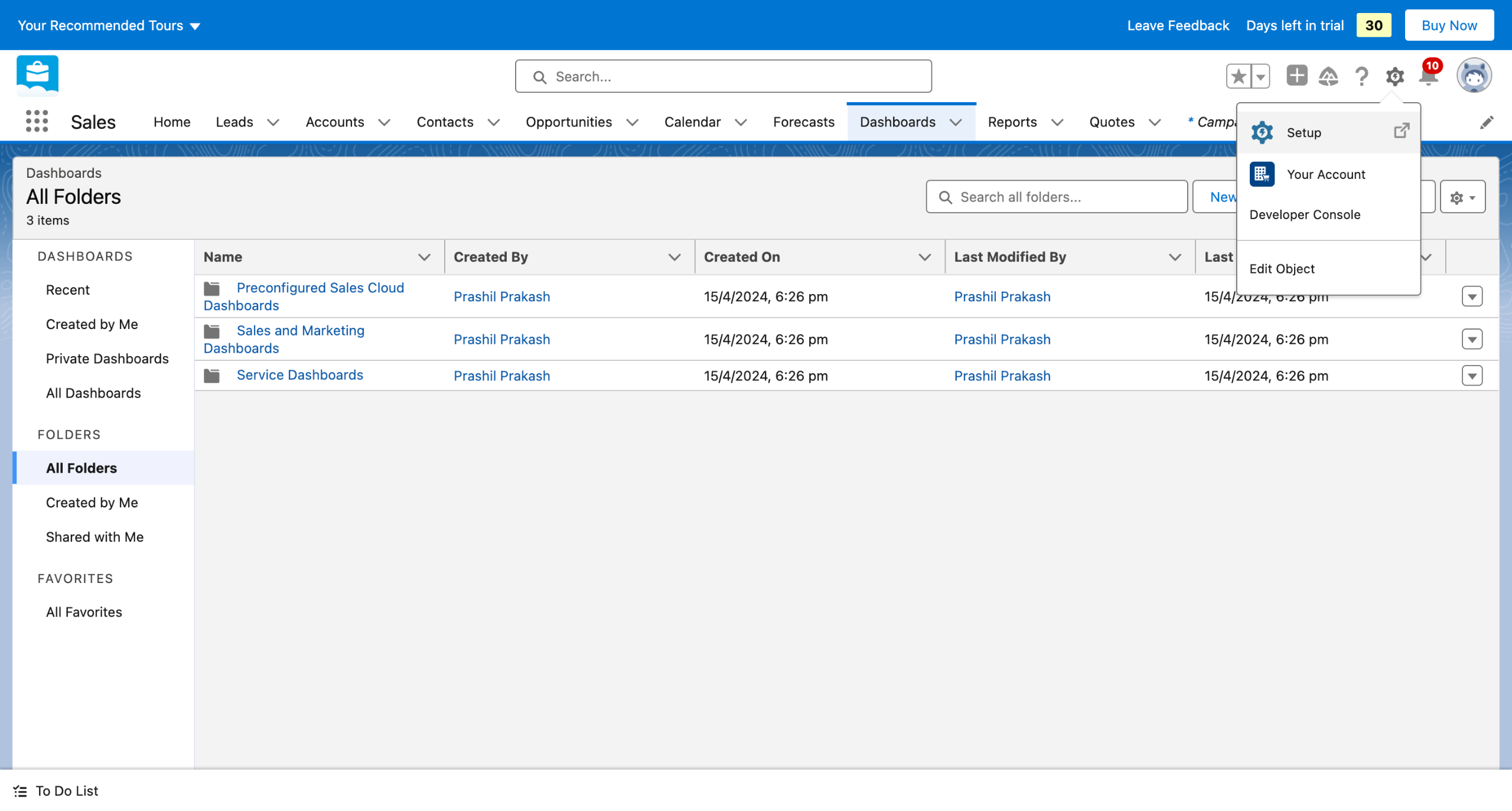Open the Global Actions plus icon

pos(1296,76)
